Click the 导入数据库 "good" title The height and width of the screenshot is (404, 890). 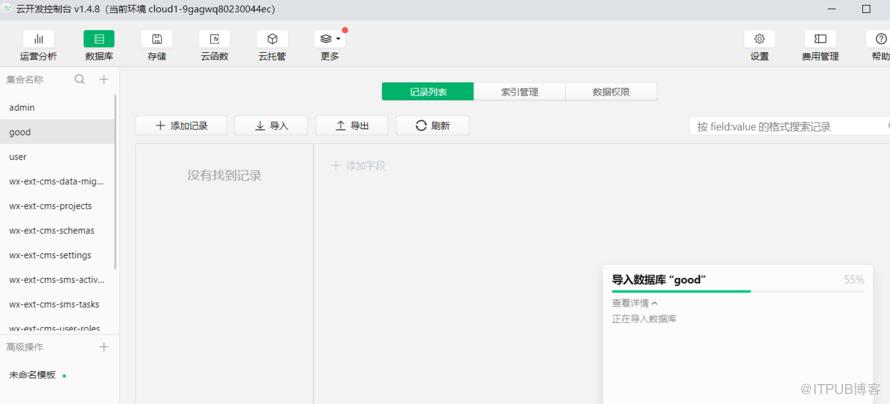[659, 279]
